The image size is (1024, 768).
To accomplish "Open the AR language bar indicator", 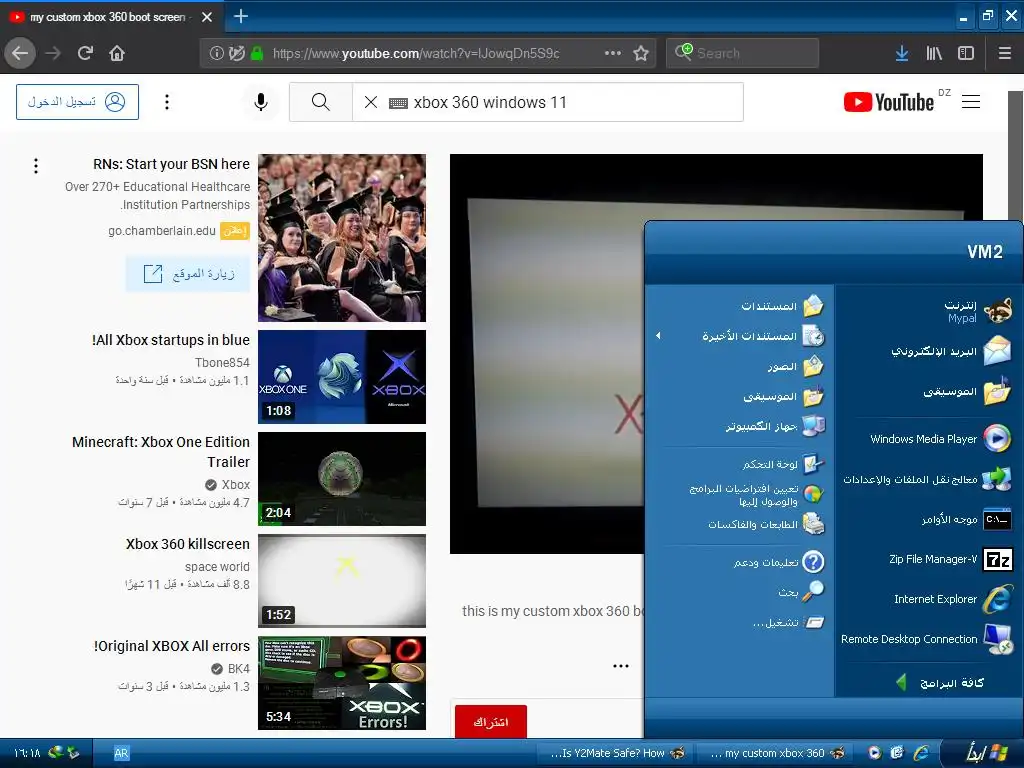I will point(121,753).
